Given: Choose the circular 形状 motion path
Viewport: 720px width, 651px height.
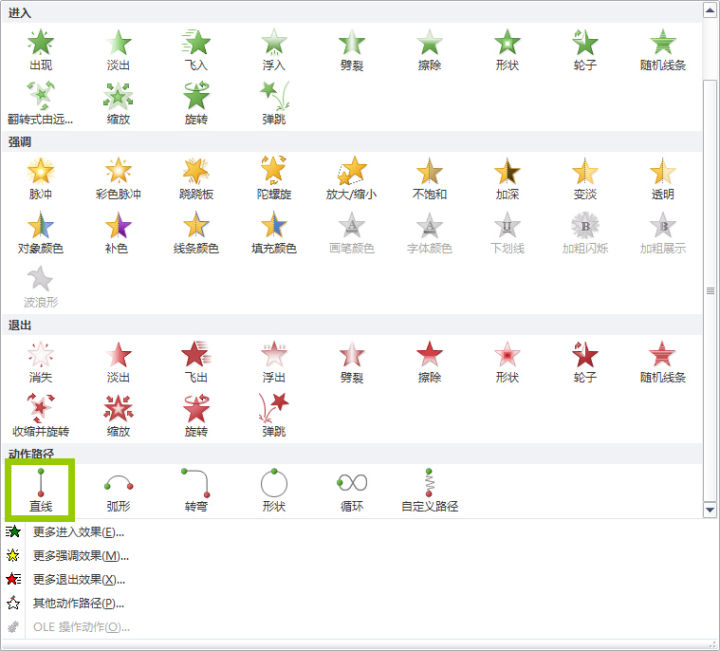Looking at the screenshot, I should point(274,490).
